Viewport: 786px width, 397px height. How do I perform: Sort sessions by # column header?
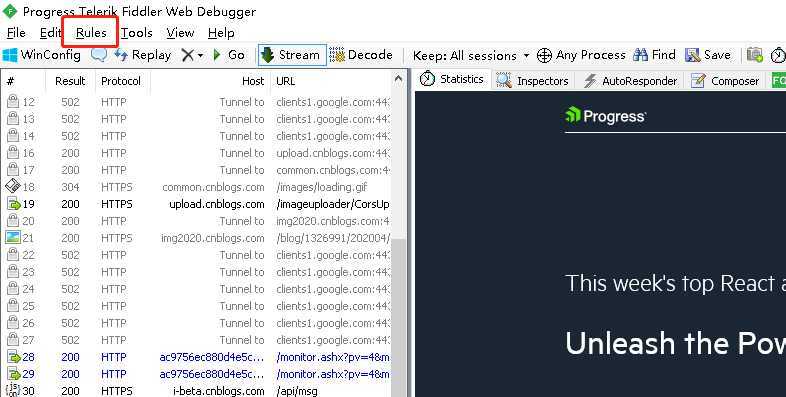(11, 81)
